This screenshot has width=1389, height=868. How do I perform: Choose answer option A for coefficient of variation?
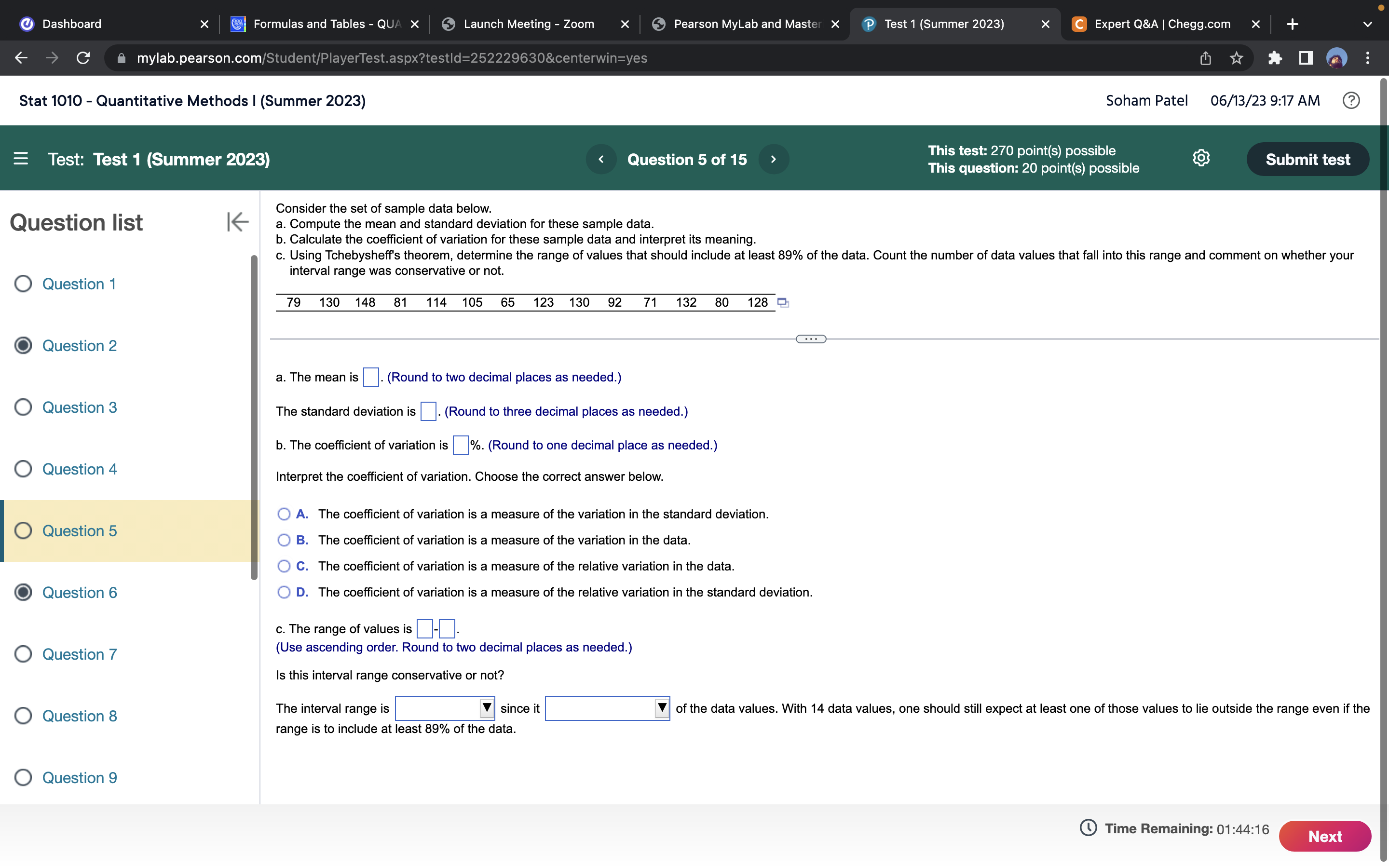tap(284, 514)
